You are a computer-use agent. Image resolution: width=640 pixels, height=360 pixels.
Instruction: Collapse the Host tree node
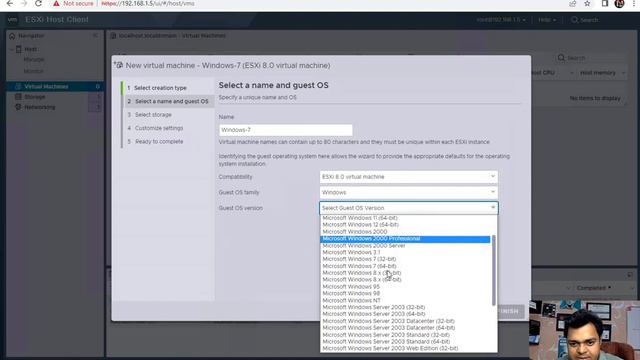coord(12,49)
